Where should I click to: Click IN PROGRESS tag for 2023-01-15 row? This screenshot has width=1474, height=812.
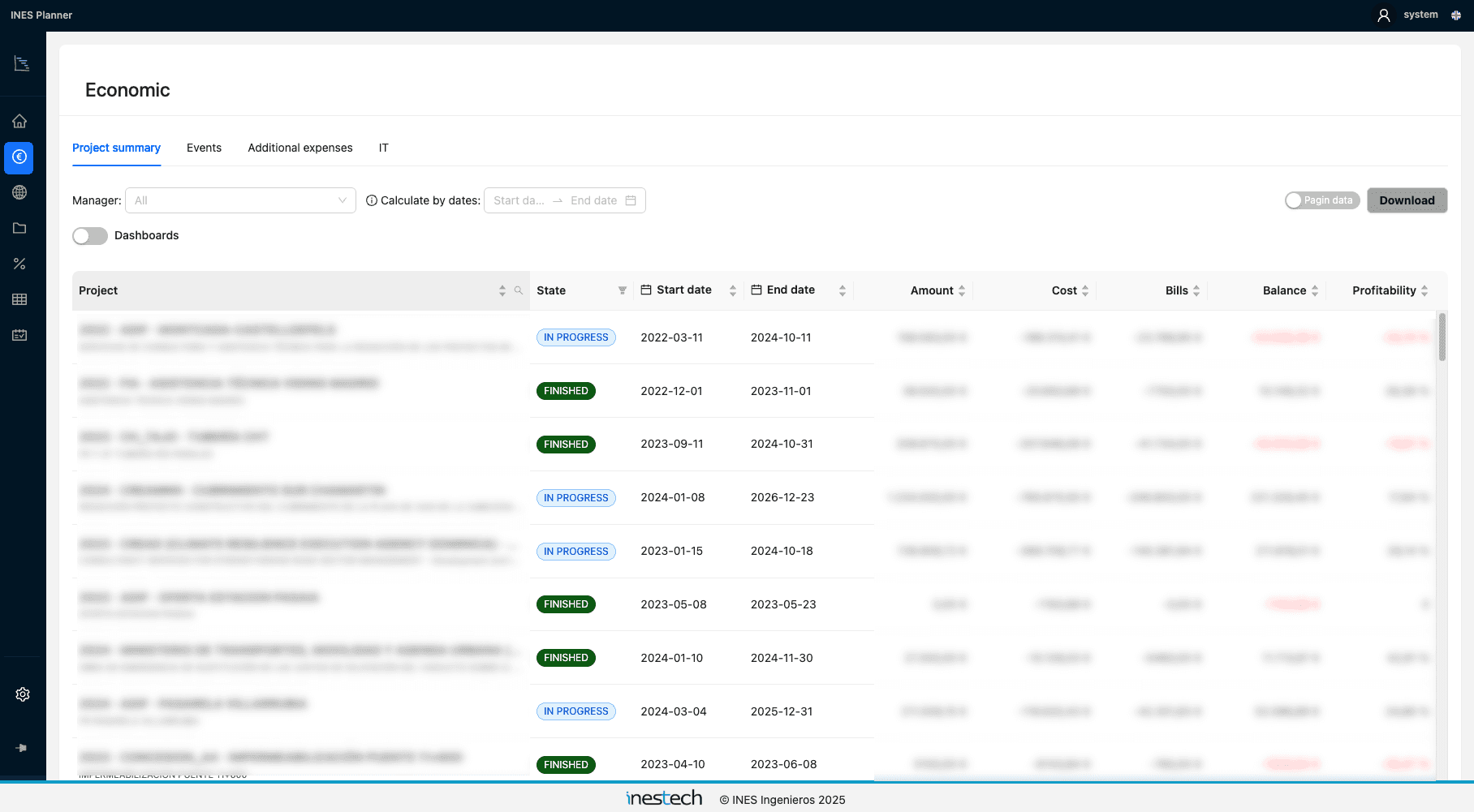(576, 552)
